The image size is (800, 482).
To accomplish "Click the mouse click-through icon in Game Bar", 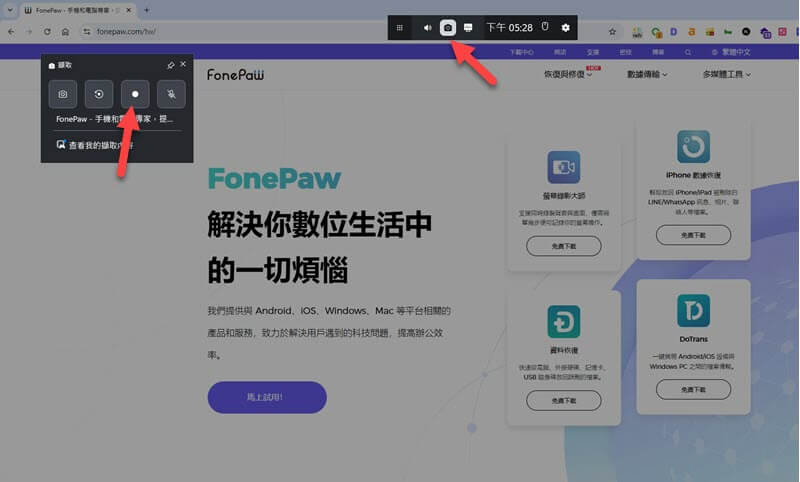I will tap(545, 27).
